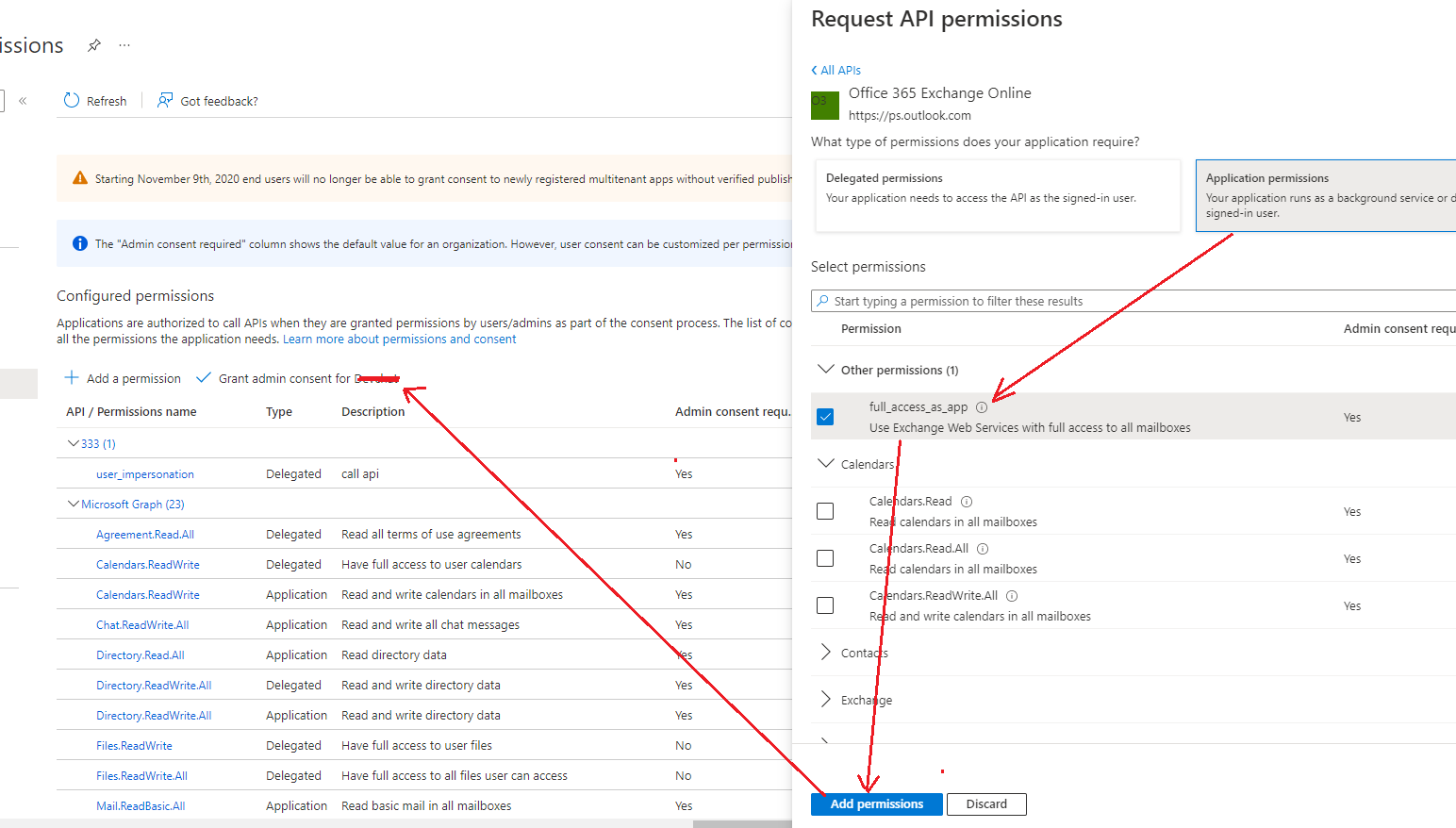Screen dimensions: 1456x828
Task: Collapse the Calendars permission group
Action: (825, 463)
